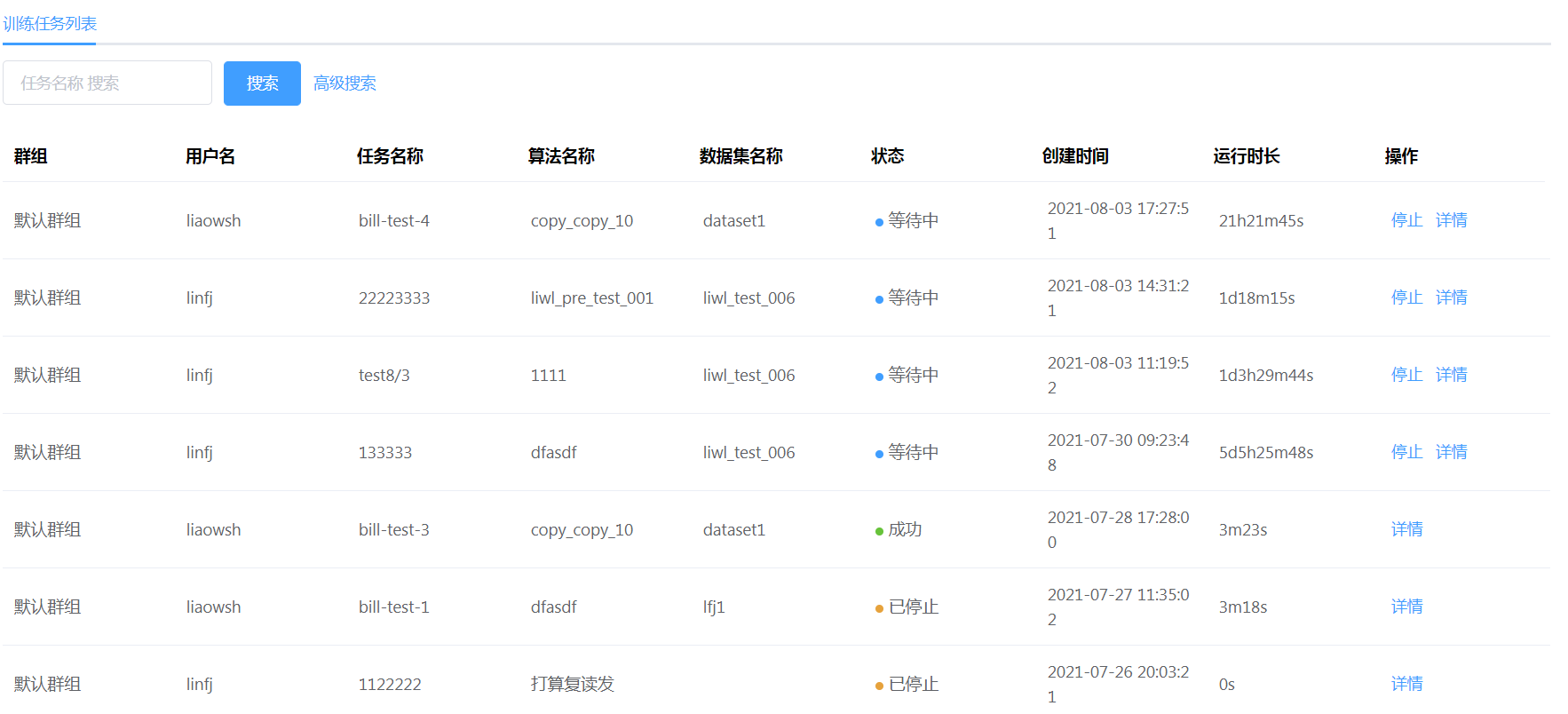Screen dimensions: 1568x714
Task: Show 详情 for the test8/3 task
Action: point(1451,375)
